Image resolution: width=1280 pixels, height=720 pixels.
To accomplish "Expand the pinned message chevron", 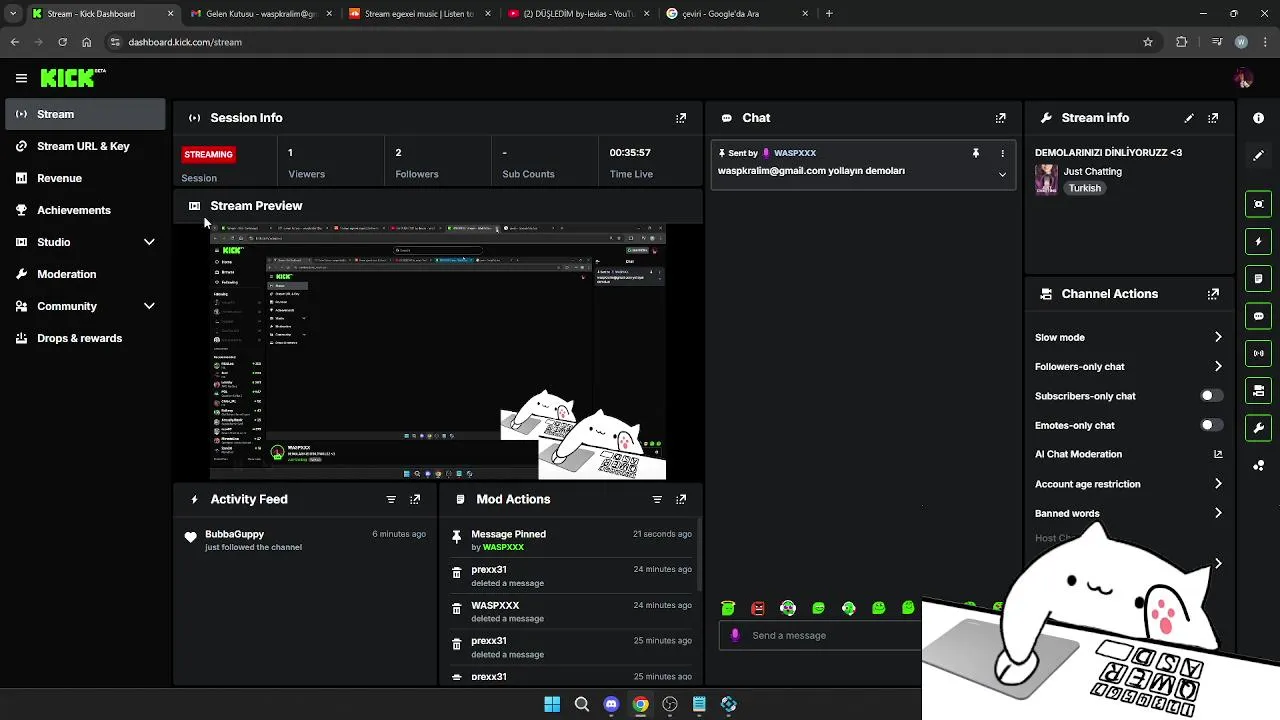I will tap(1002, 174).
